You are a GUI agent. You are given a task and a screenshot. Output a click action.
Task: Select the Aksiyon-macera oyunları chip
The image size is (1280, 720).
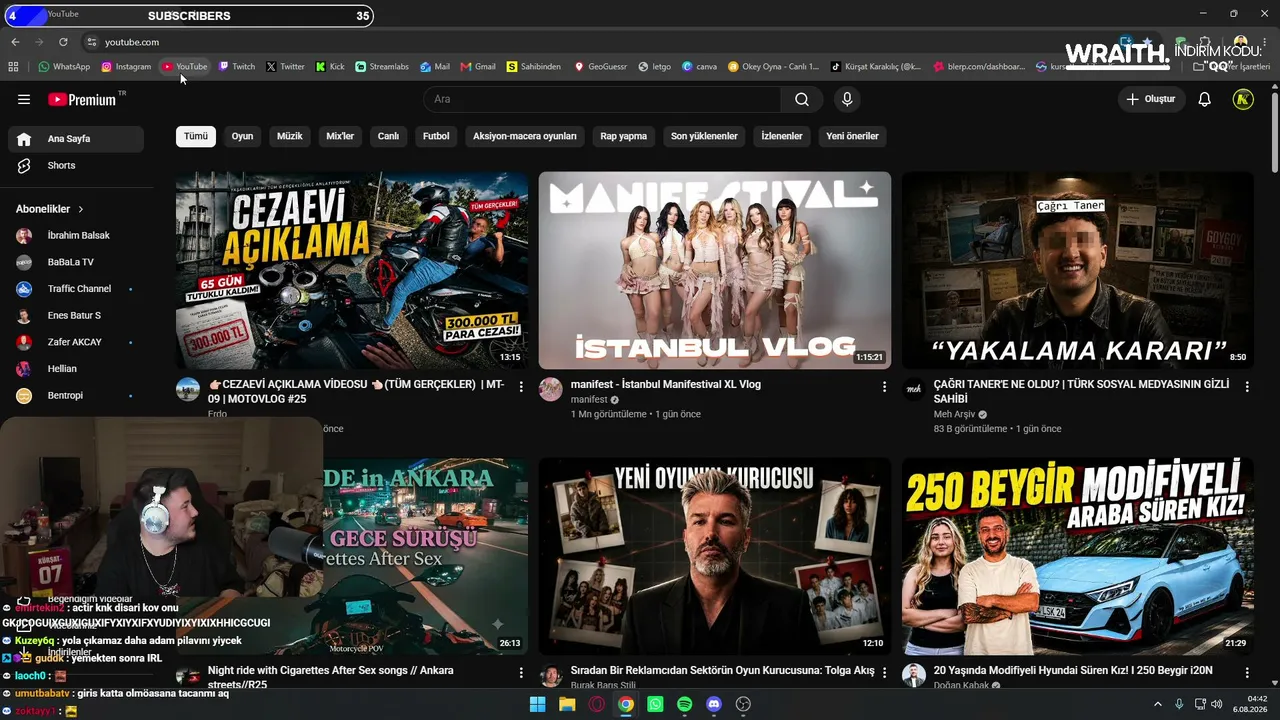525,136
